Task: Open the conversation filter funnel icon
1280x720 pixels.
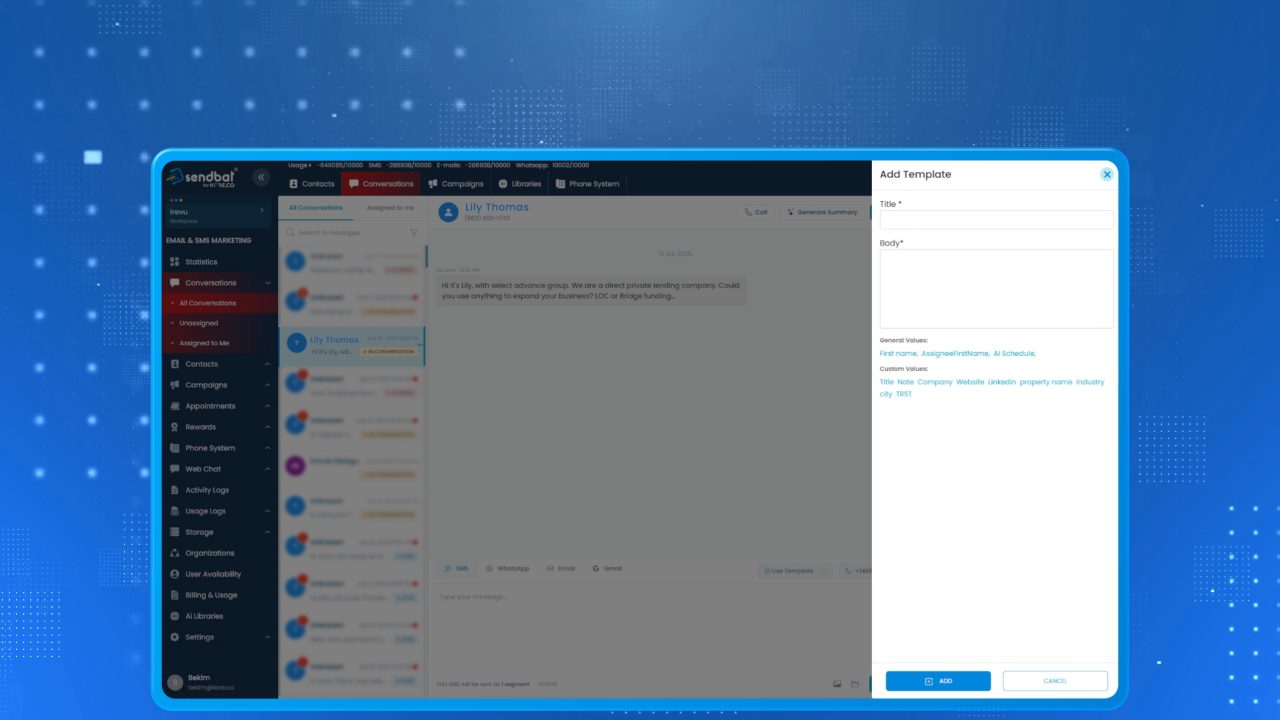Action: pos(414,232)
